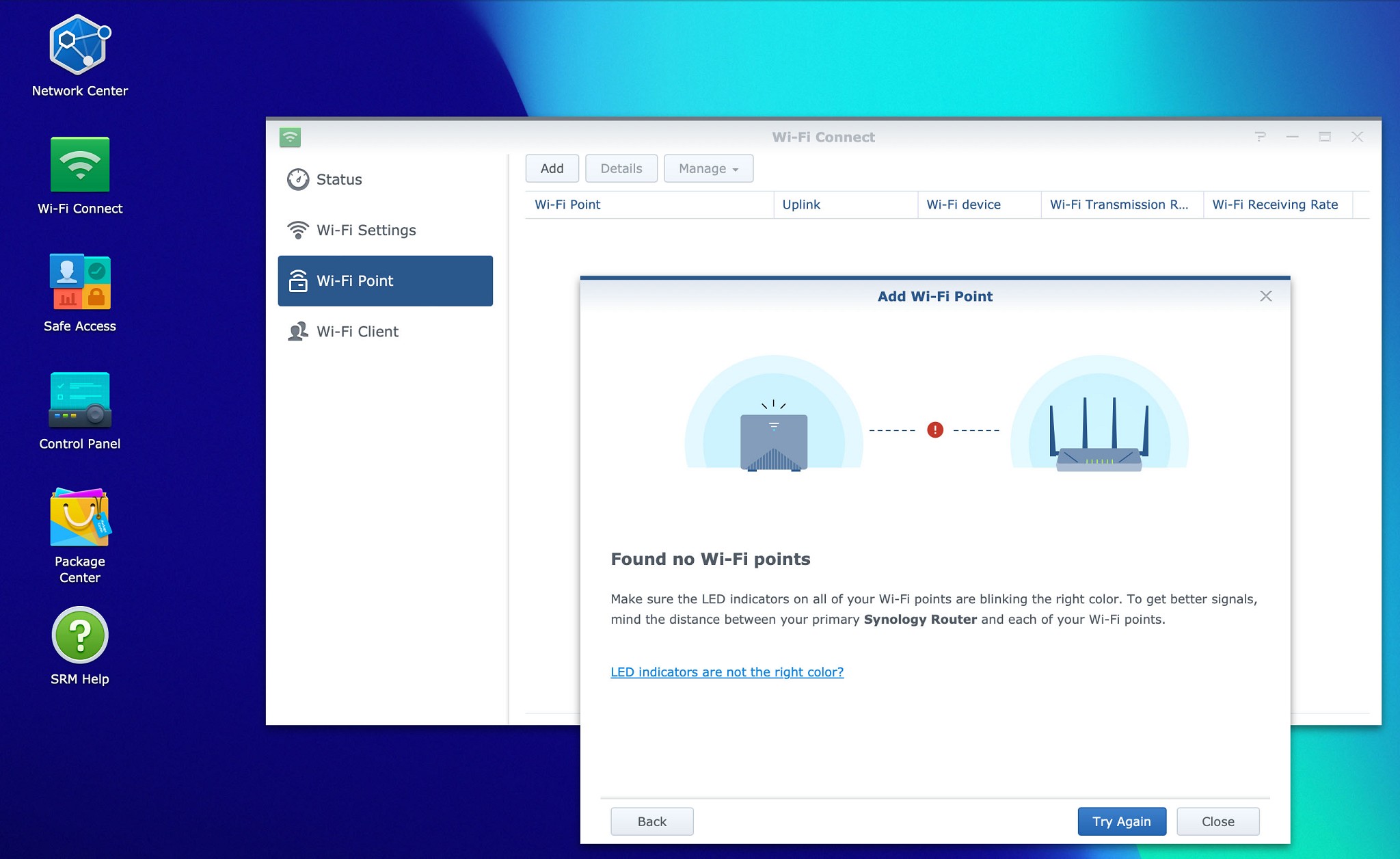Click the Wi-Fi Connect help question mark
1400x859 pixels.
pos(1261,137)
